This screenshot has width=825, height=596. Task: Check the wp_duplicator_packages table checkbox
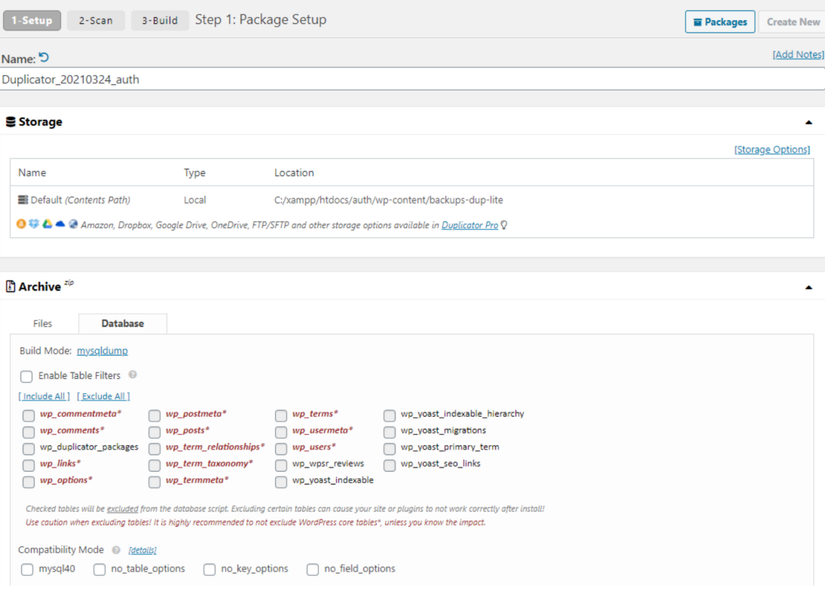click(28, 449)
